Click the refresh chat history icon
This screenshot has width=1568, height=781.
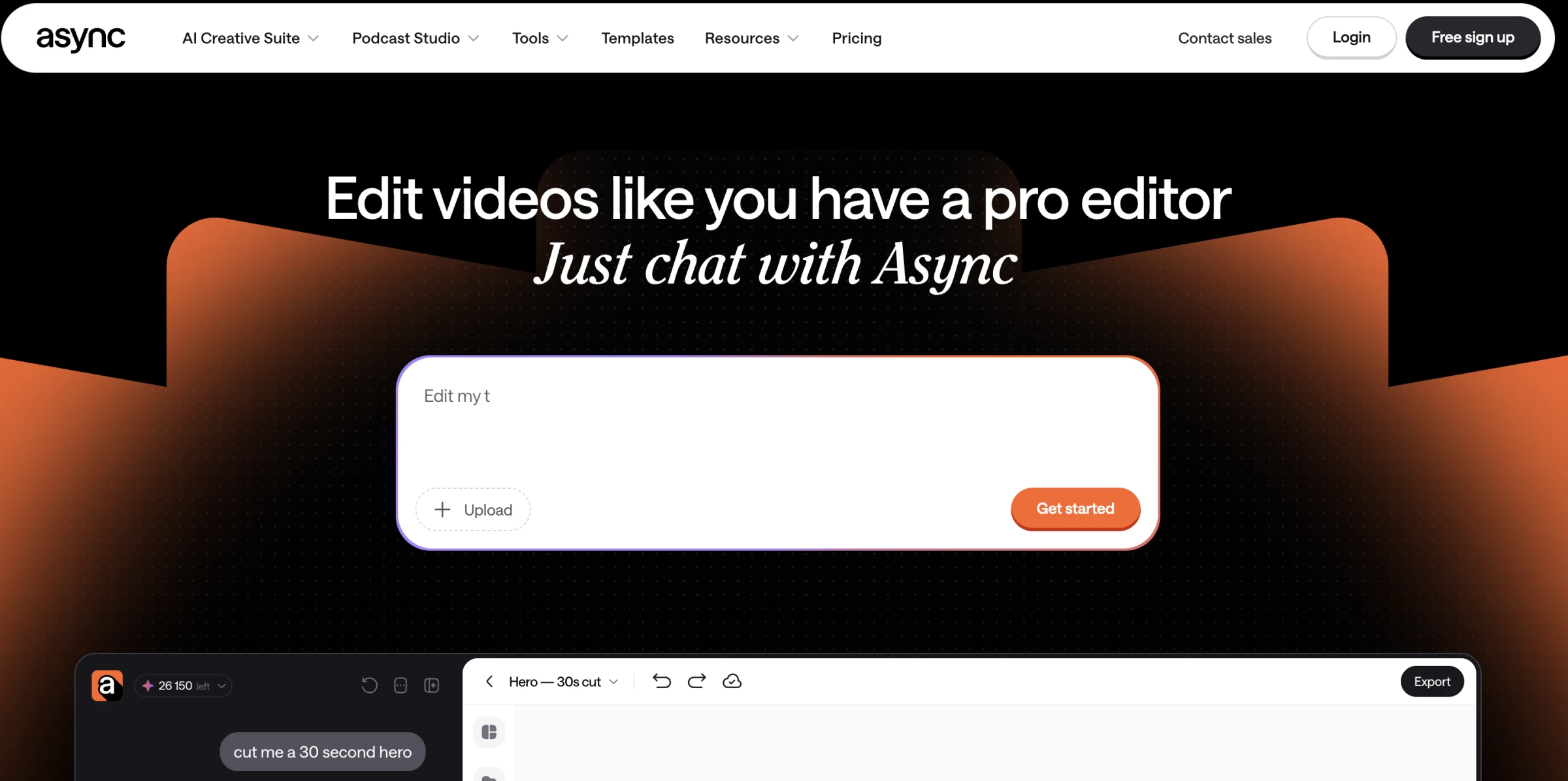click(x=370, y=685)
